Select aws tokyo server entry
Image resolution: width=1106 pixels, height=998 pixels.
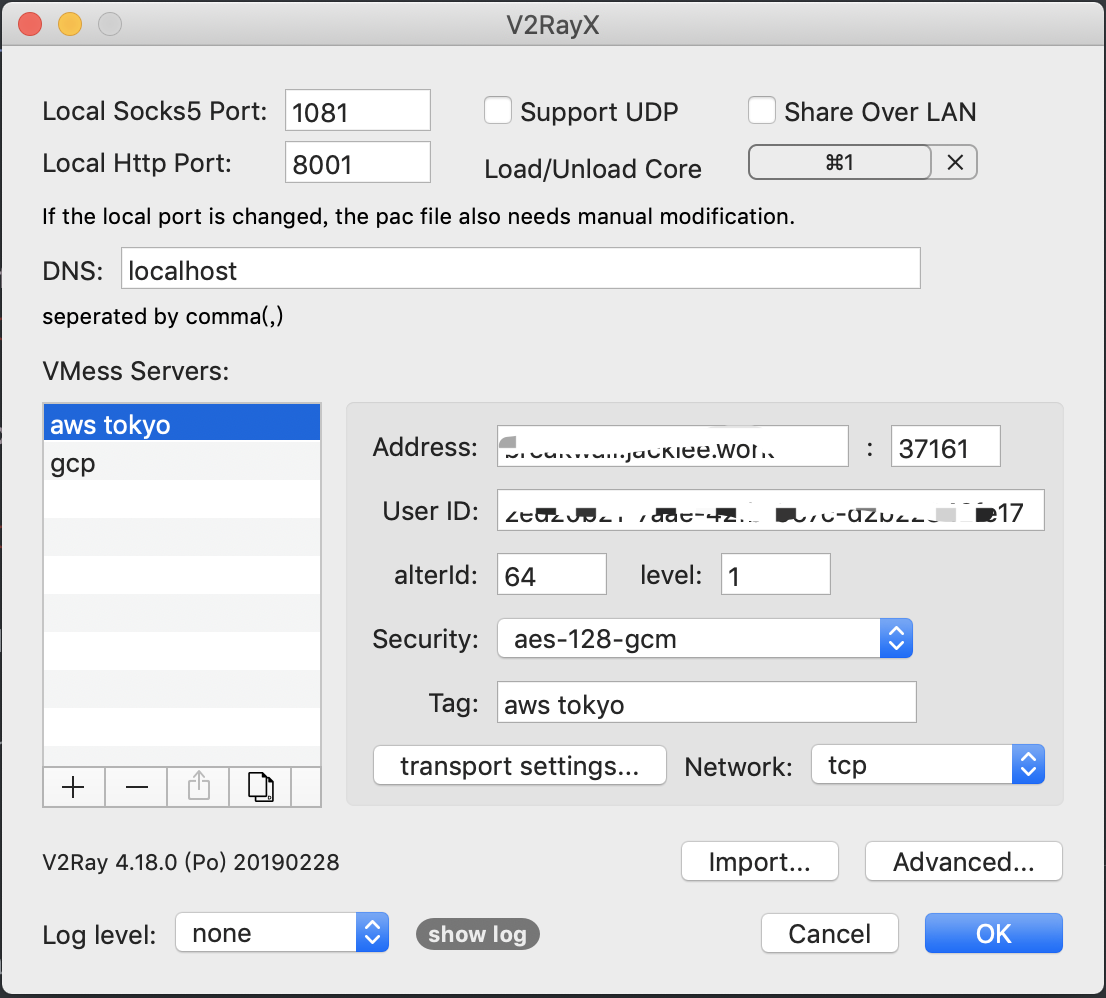pos(181,424)
